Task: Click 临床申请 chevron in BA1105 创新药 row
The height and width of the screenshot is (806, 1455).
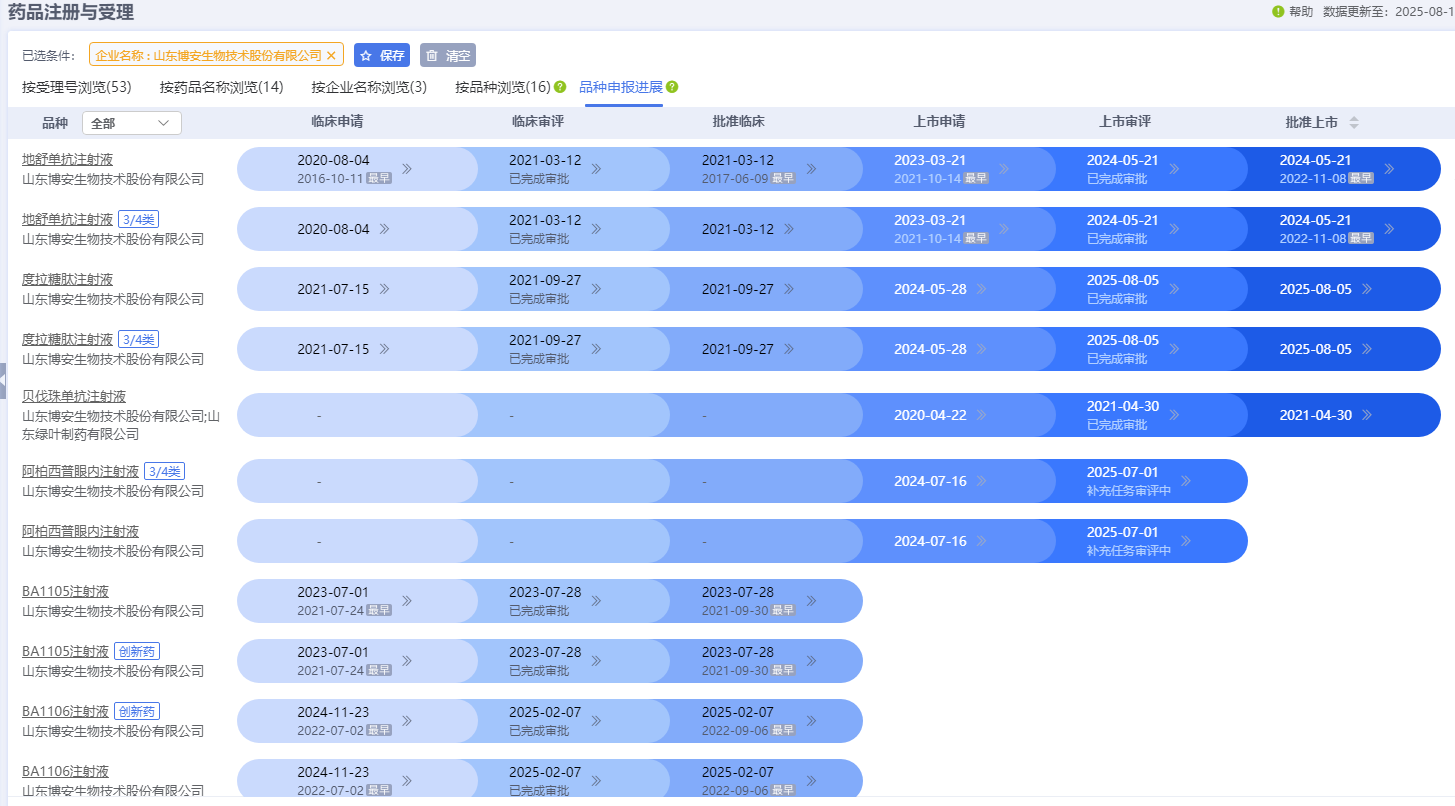Action: 407,661
